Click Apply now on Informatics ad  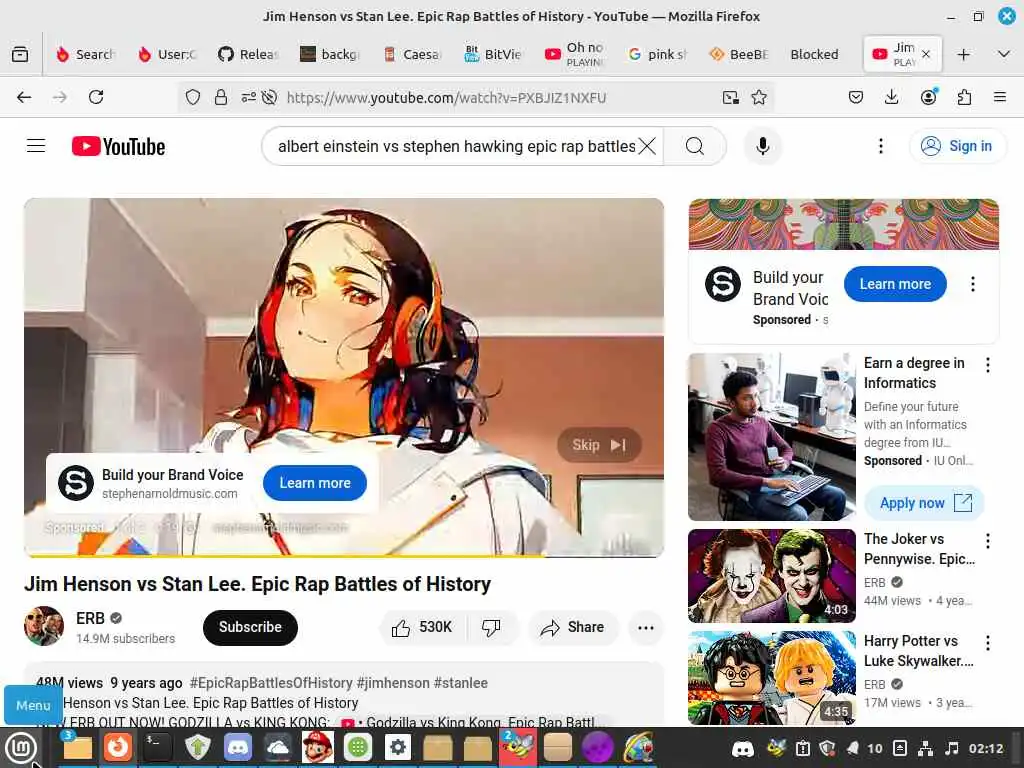point(924,503)
